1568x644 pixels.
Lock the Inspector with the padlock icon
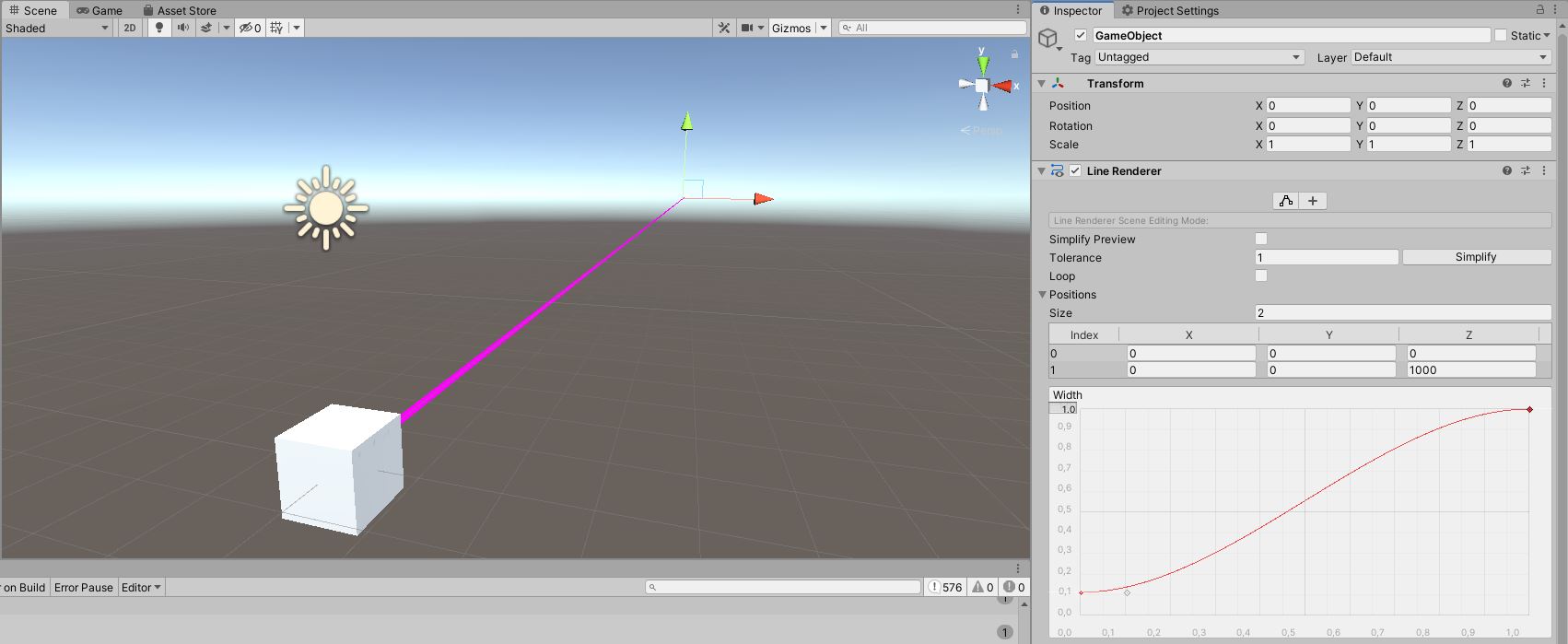(x=1540, y=9)
